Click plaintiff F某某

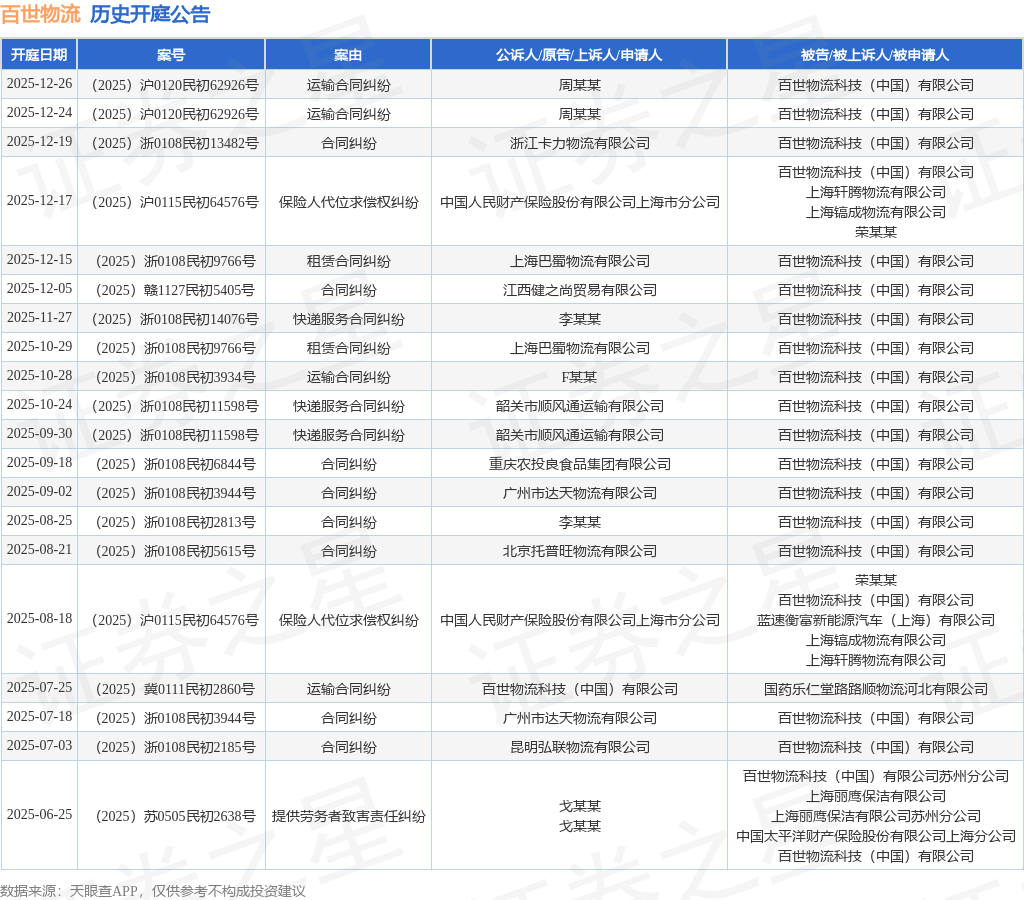[x=579, y=377]
